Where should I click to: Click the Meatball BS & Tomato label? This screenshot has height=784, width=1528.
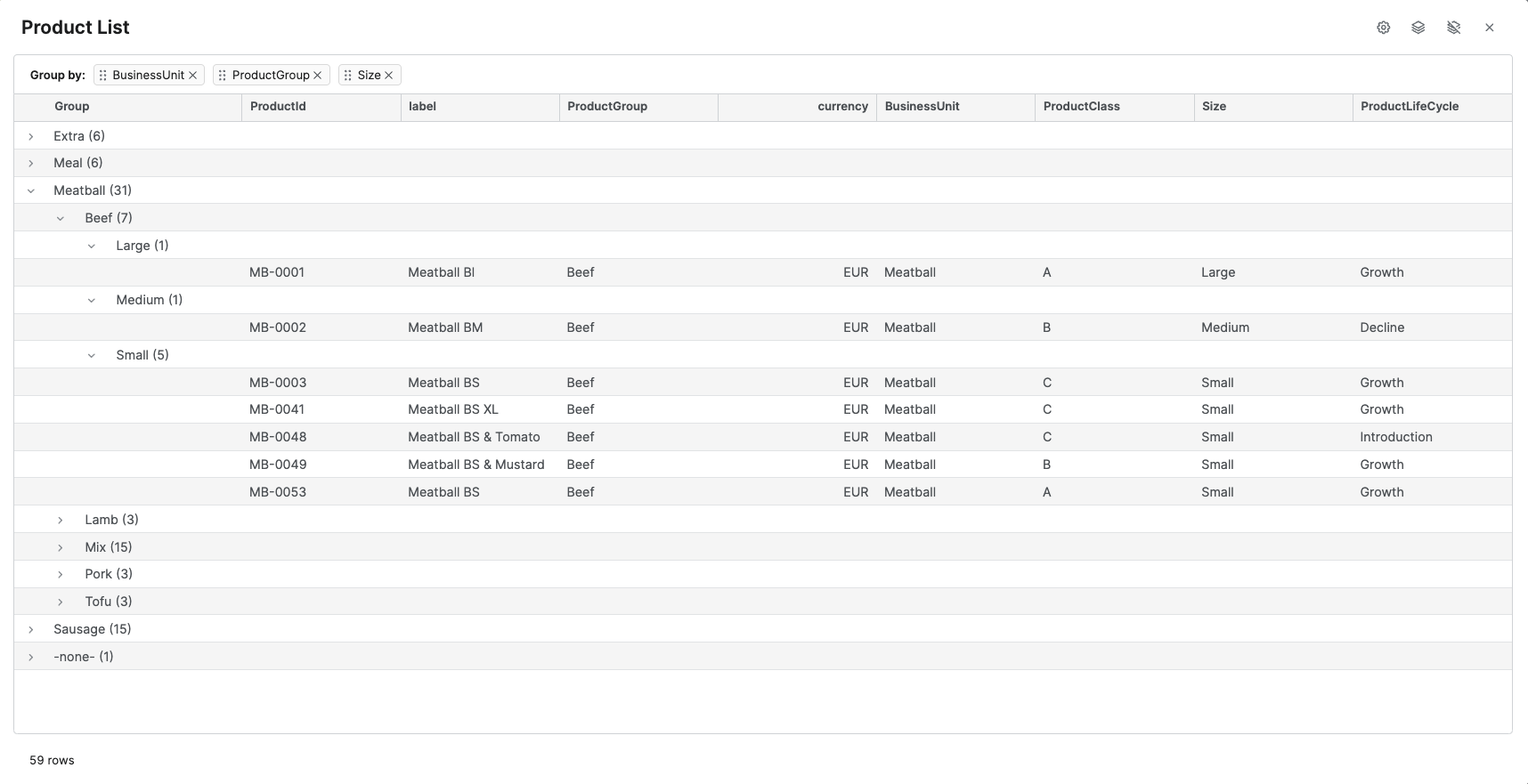pyautogui.click(x=474, y=437)
